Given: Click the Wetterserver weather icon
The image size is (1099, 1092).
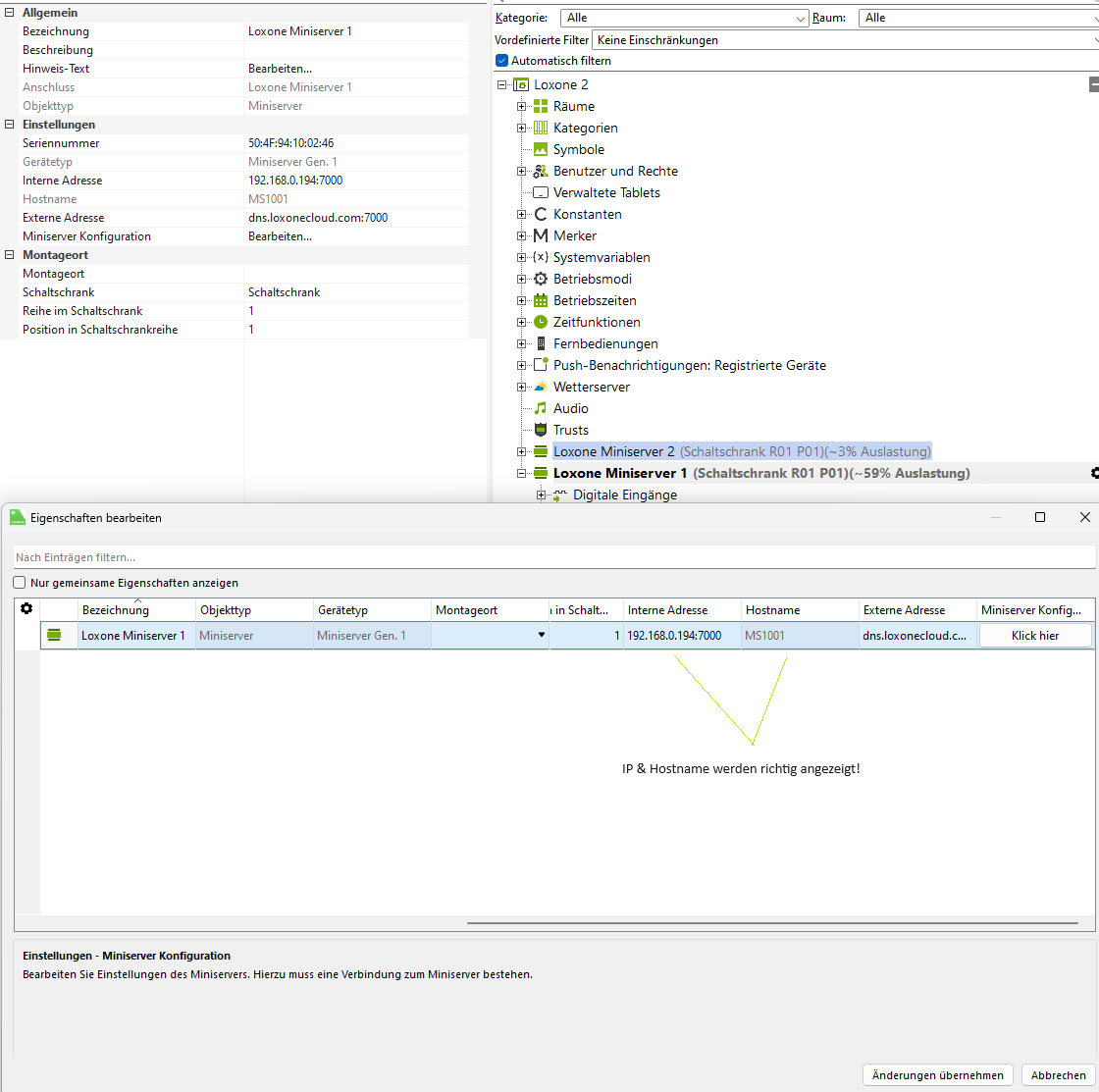Looking at the screenshot, I should click(x=541, y=387).
